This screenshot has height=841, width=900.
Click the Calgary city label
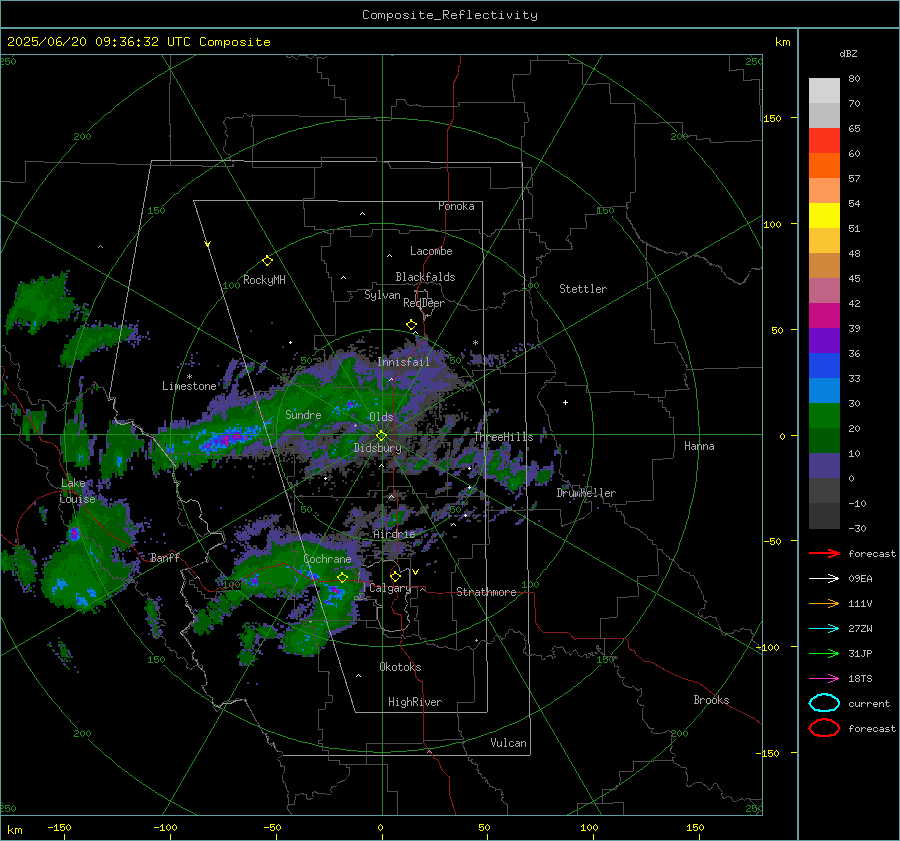coord(390,588)
